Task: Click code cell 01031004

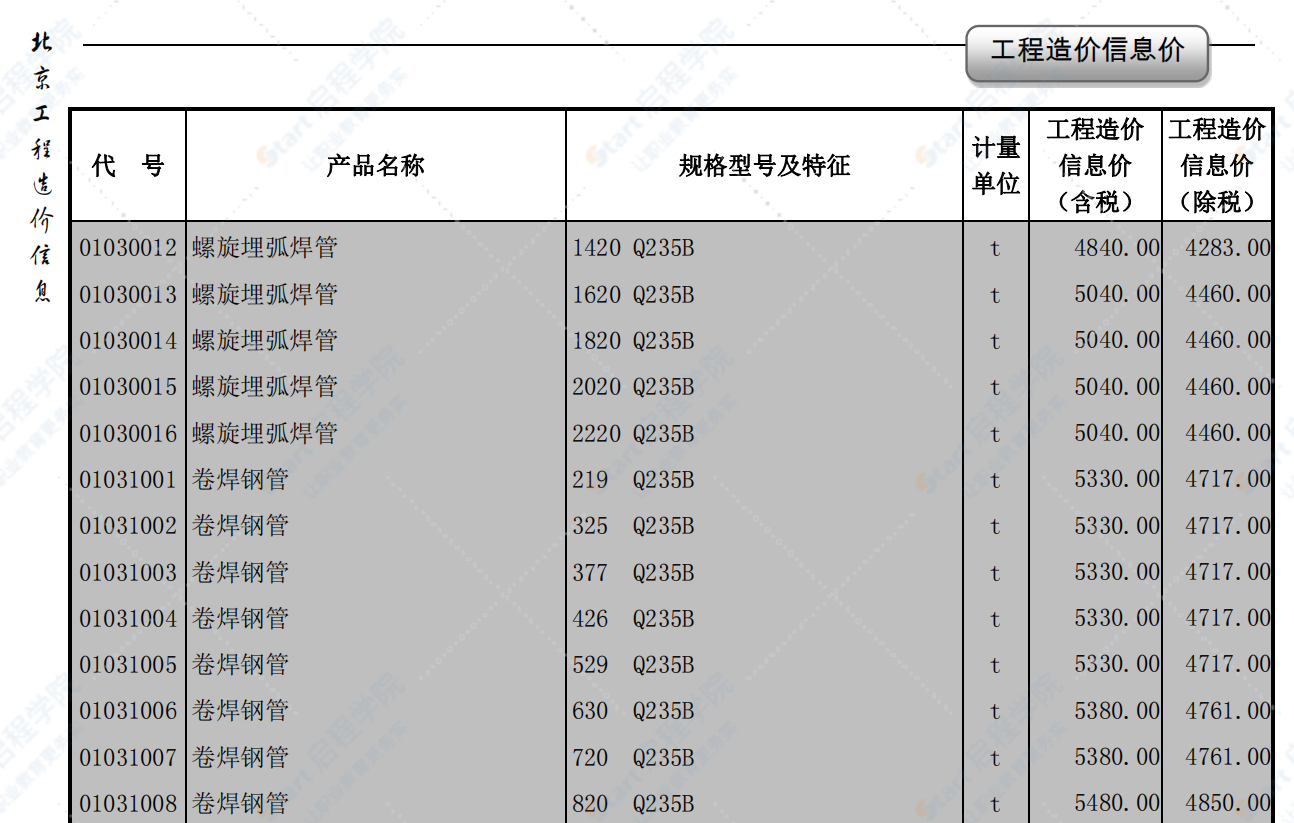Action: 128,619
